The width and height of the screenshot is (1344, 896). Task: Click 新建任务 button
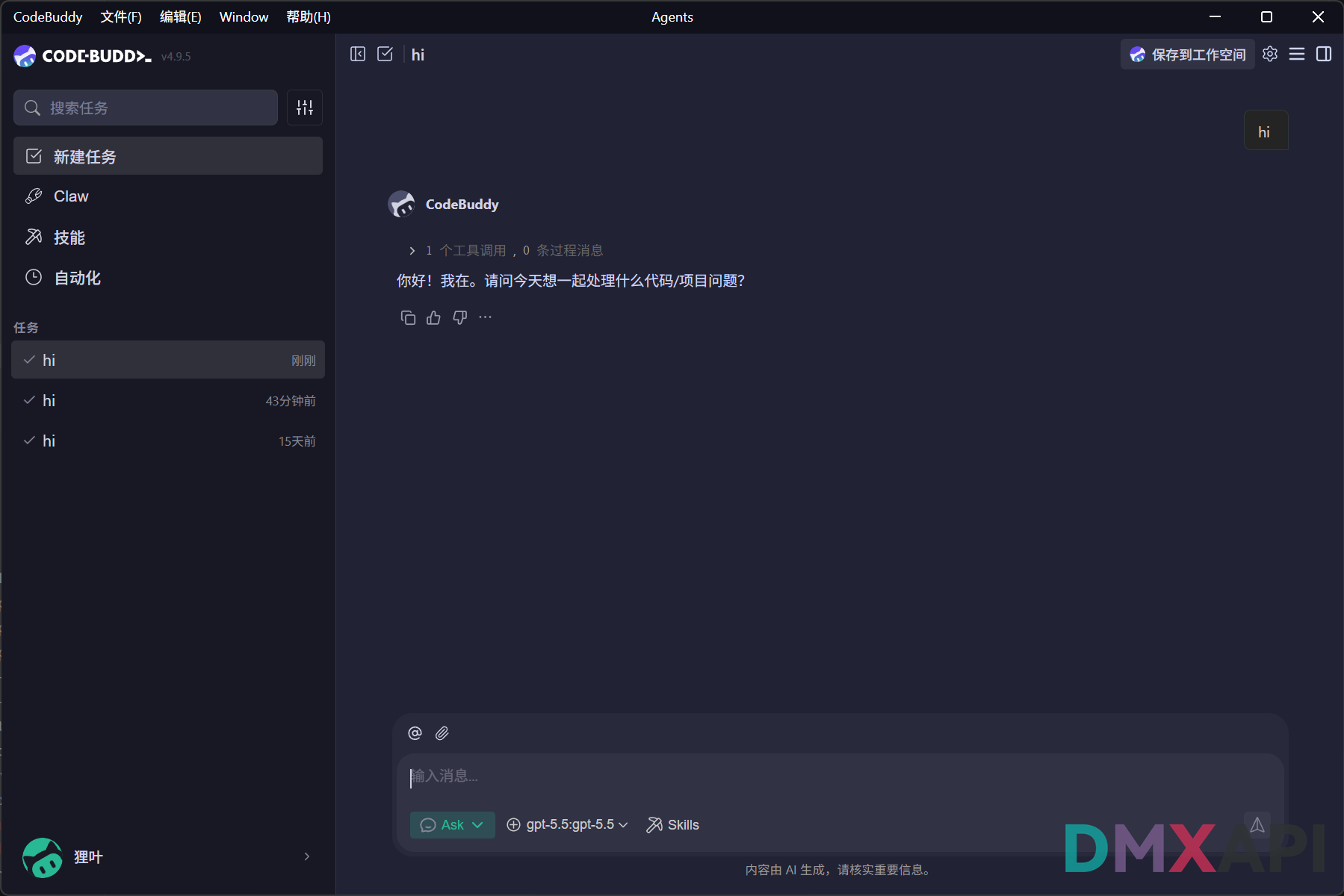coord(168,156)
